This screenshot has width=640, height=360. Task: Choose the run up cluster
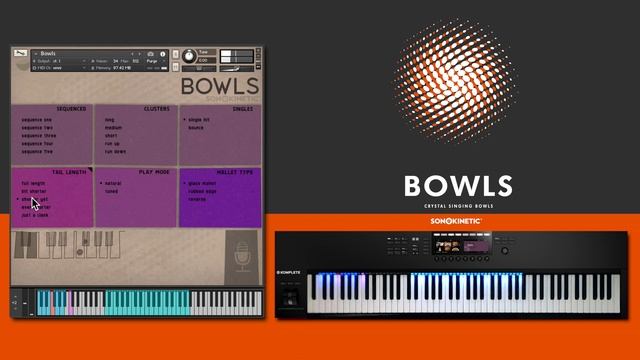coord(112,144)
